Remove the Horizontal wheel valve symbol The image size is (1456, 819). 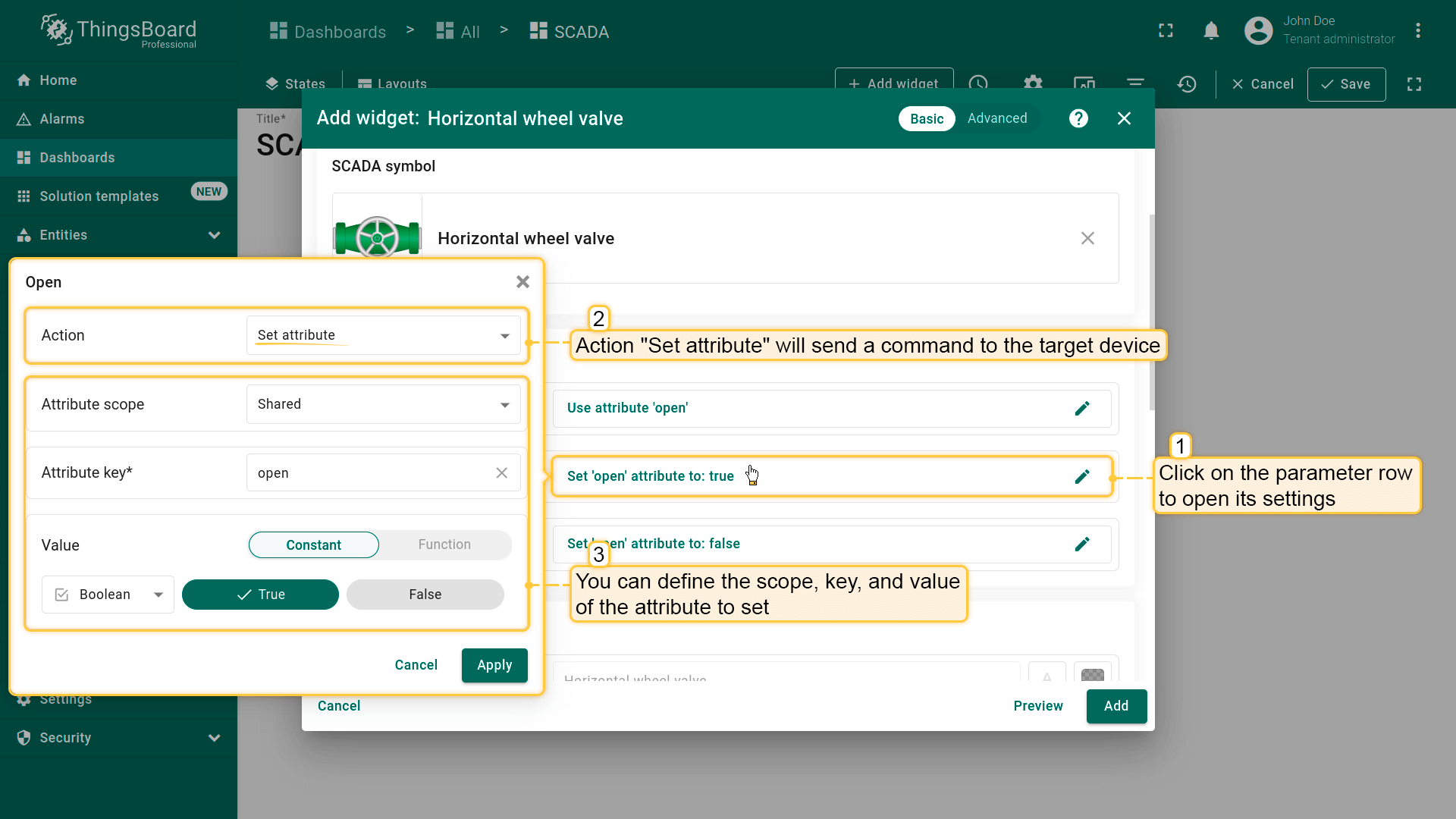(x=1087, y=238)
